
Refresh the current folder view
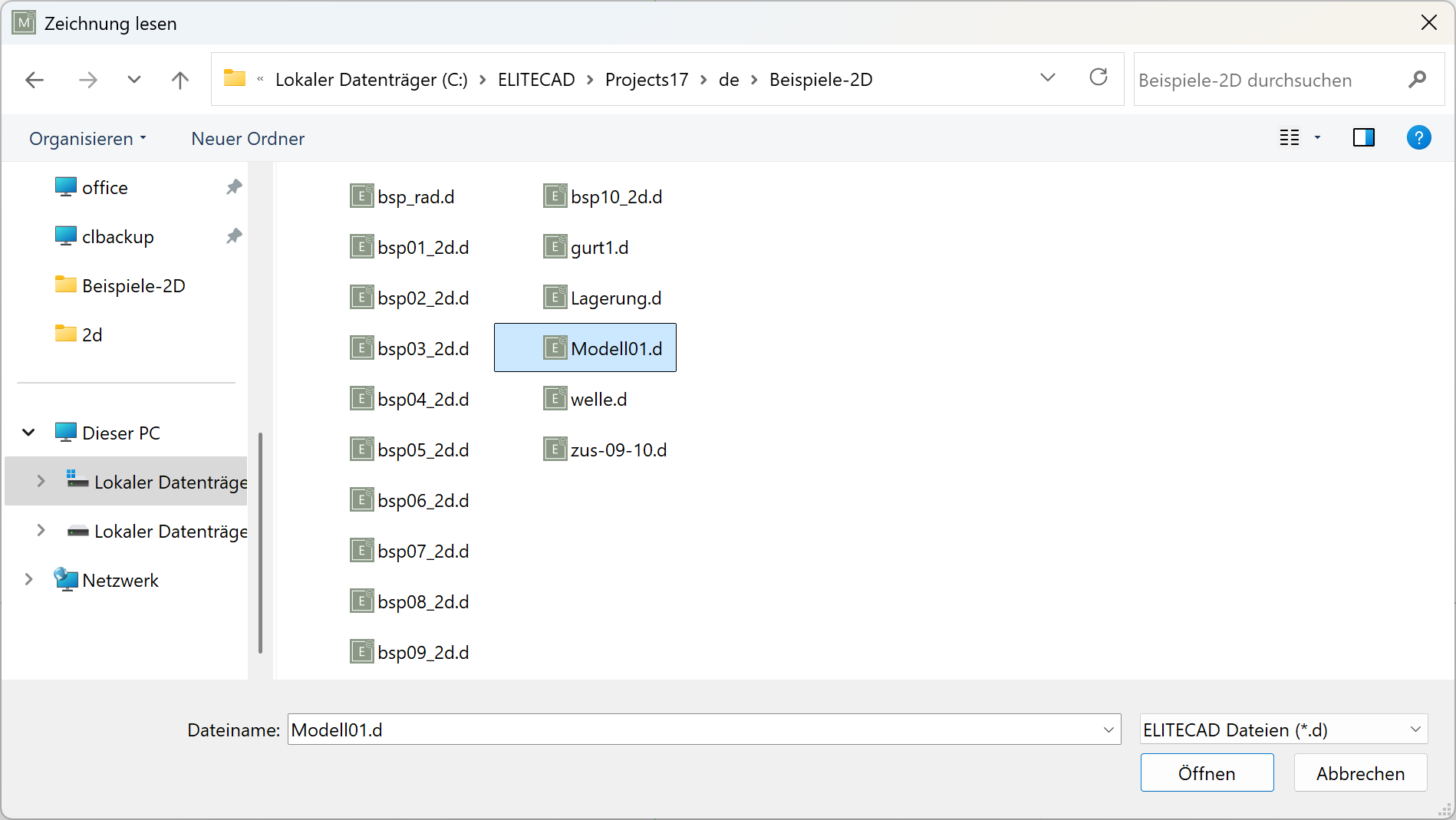1098,77
